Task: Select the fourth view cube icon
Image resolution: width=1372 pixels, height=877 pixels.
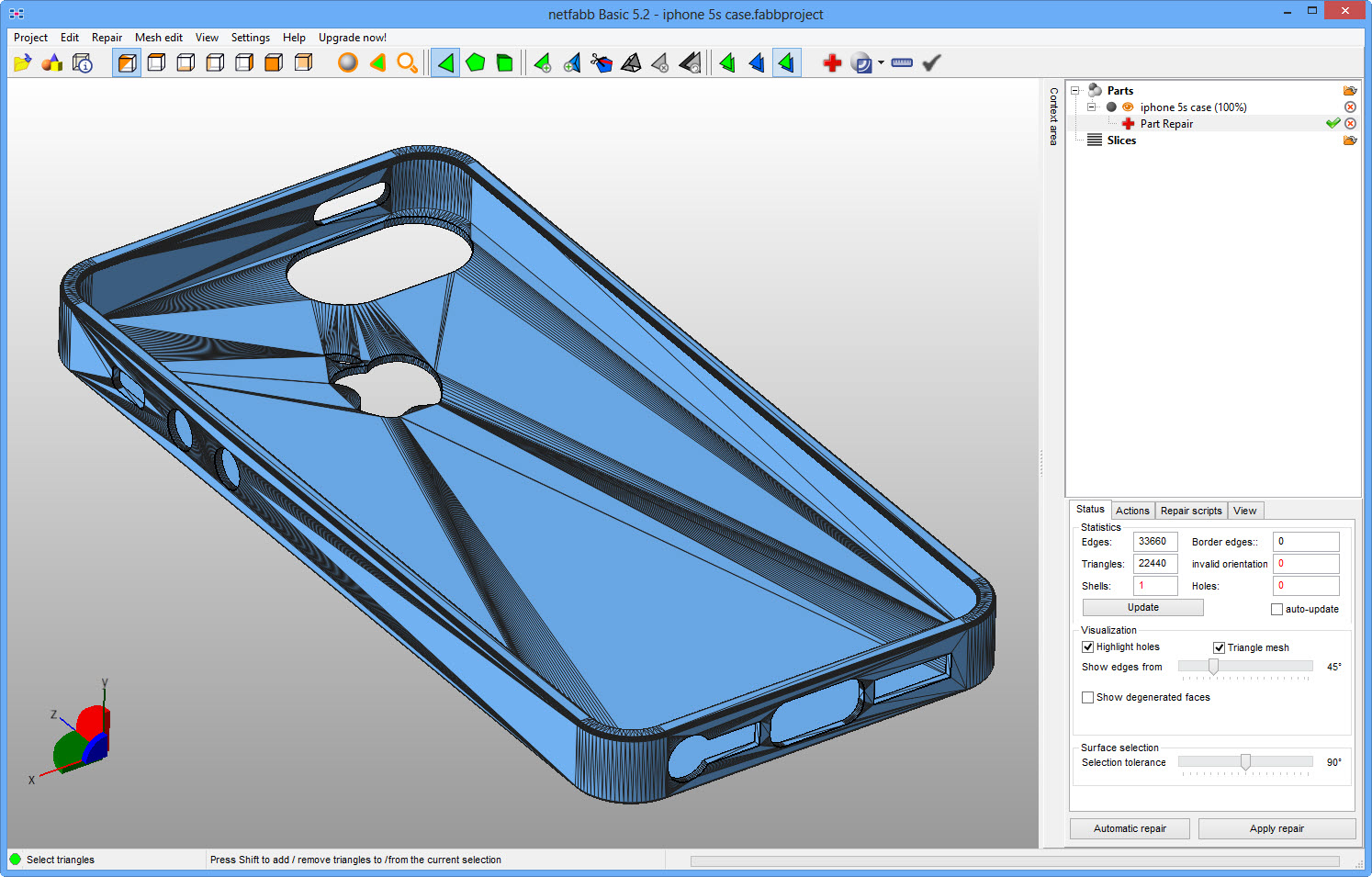Action: tap(215, 62)
